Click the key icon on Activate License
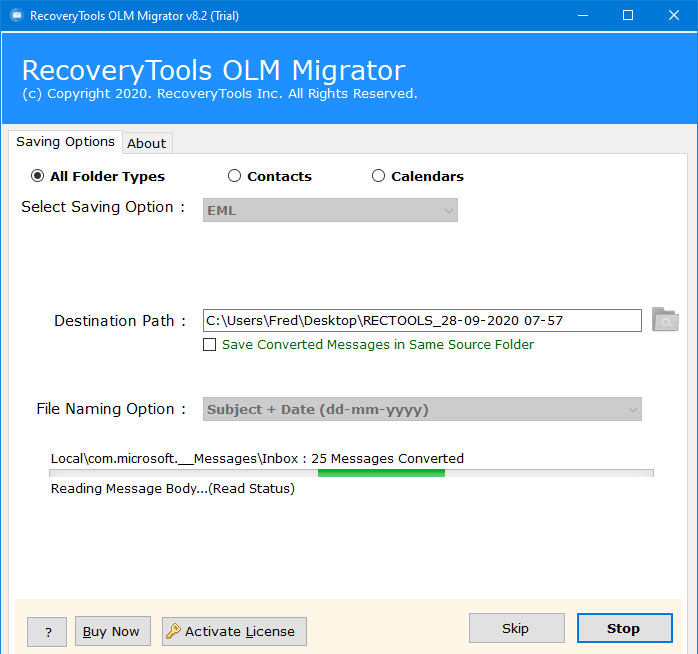The width and height of the screenshot is (698, 654). click(x=173, y=630)
